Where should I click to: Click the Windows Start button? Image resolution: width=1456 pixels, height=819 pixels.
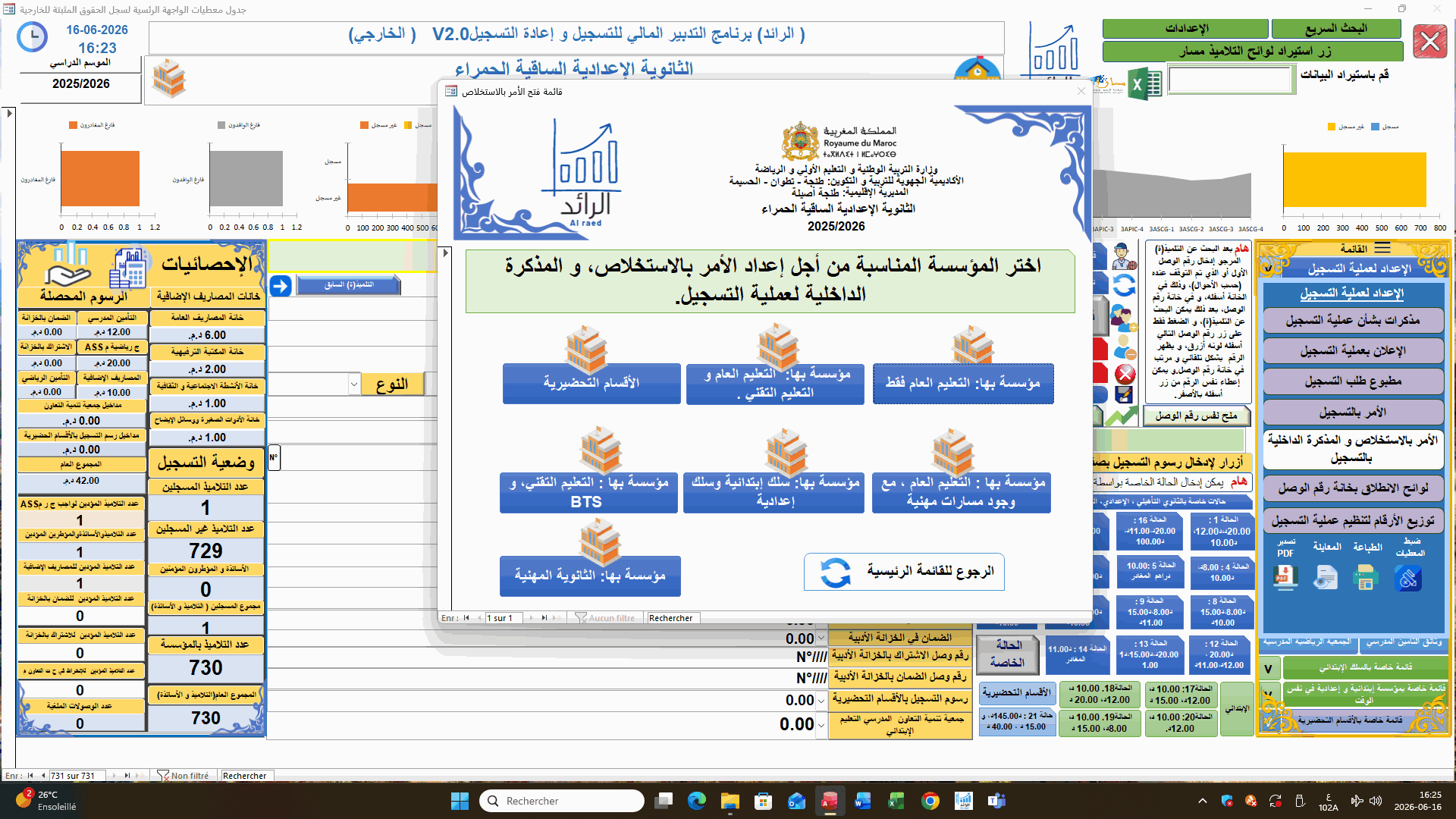click(x=460, y=801)
